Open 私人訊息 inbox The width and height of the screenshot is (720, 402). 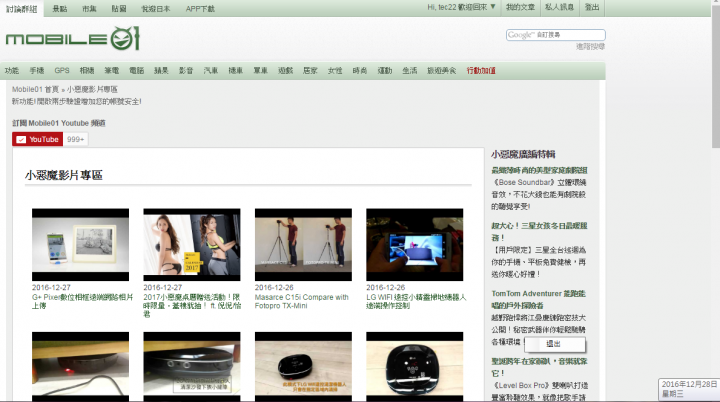[x=559, y=7]
